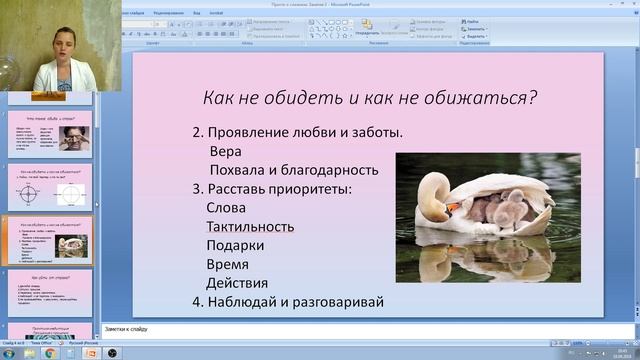Open File Explorer from taskbar

click(29, 353)
